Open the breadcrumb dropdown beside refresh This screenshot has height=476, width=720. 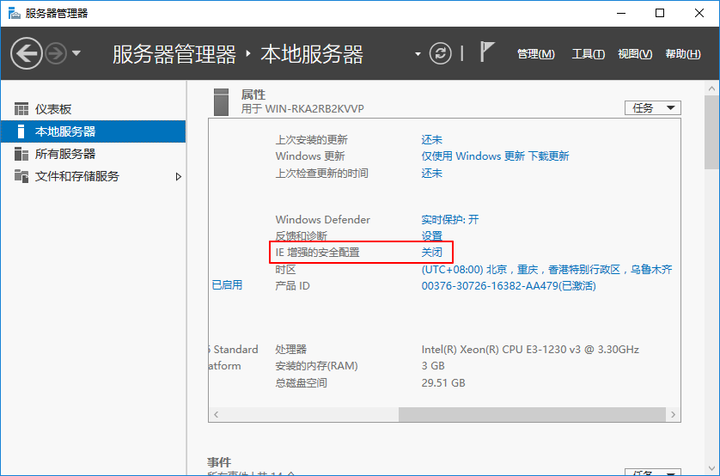[418, 54]
